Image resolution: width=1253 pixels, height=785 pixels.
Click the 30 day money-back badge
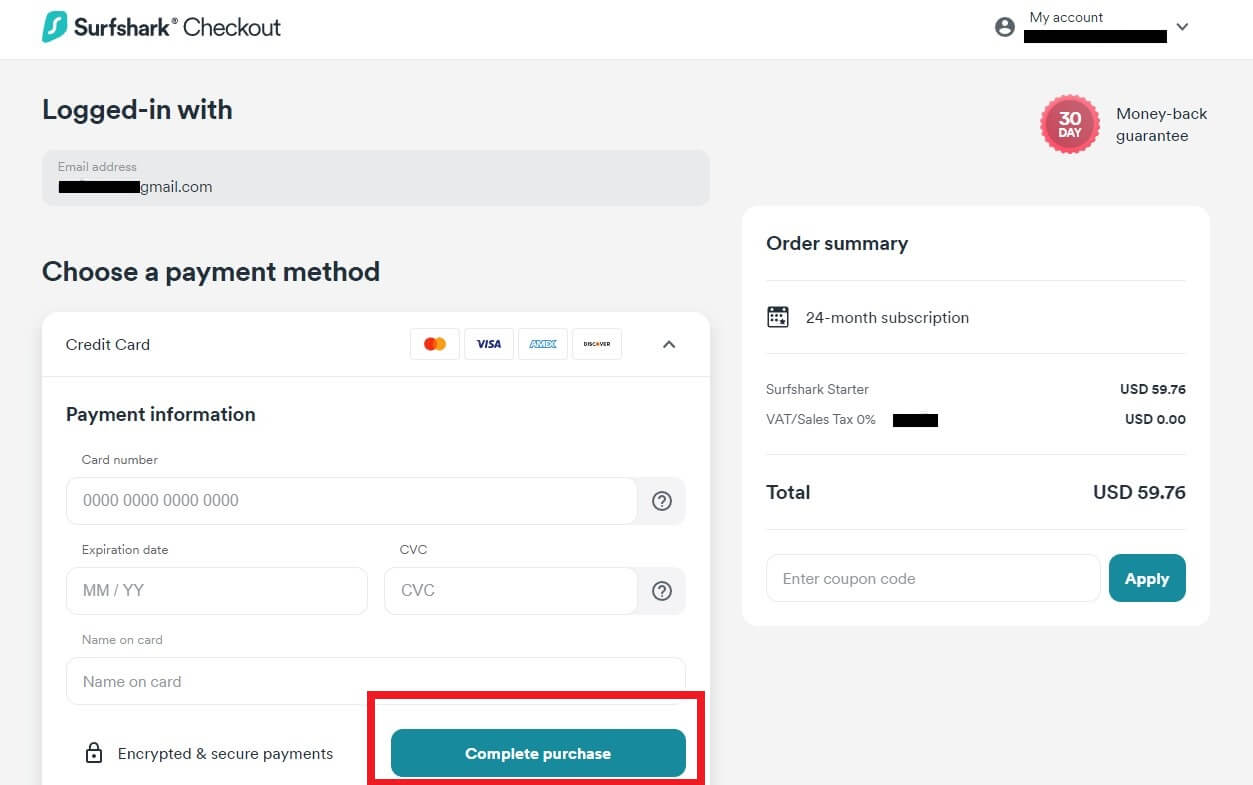[x=1070, y=125]
